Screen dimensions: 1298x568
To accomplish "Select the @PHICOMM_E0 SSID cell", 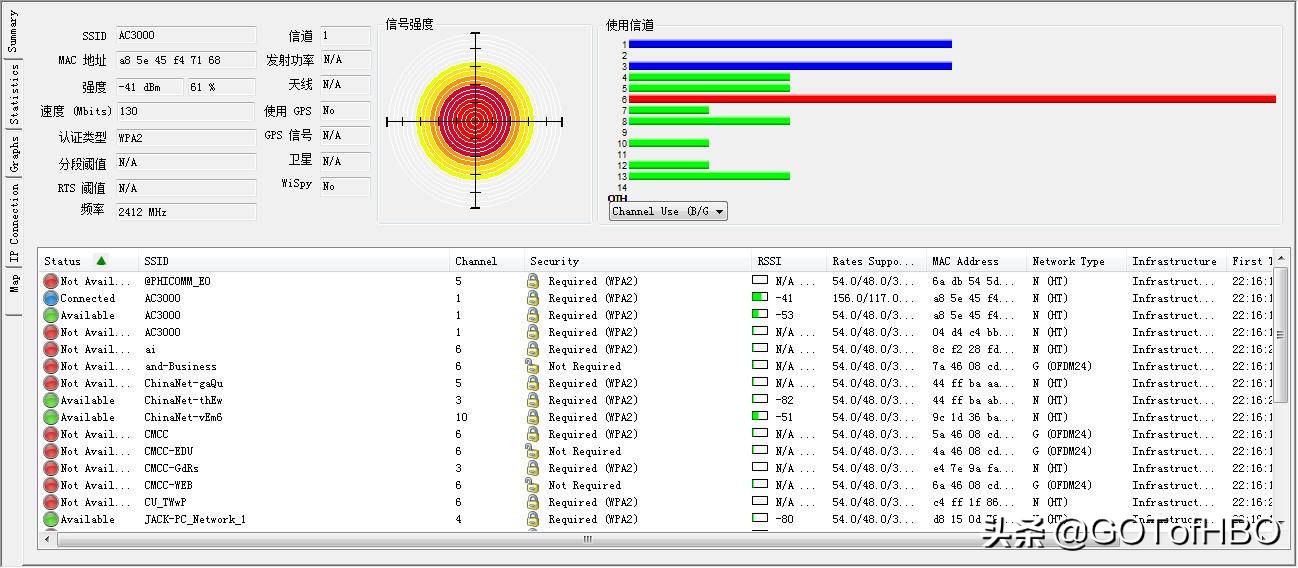I will pos(177,281).
